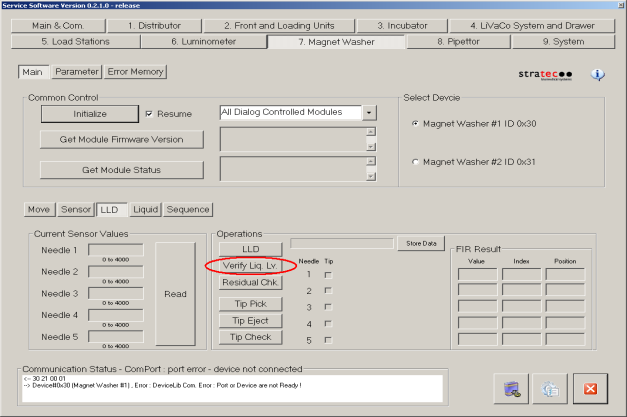This screenshot has width=627, height=417.
Task: Open the All Dialog Controlled Modules dropdown
Action: pyautogui.click(x=369, y=113)
